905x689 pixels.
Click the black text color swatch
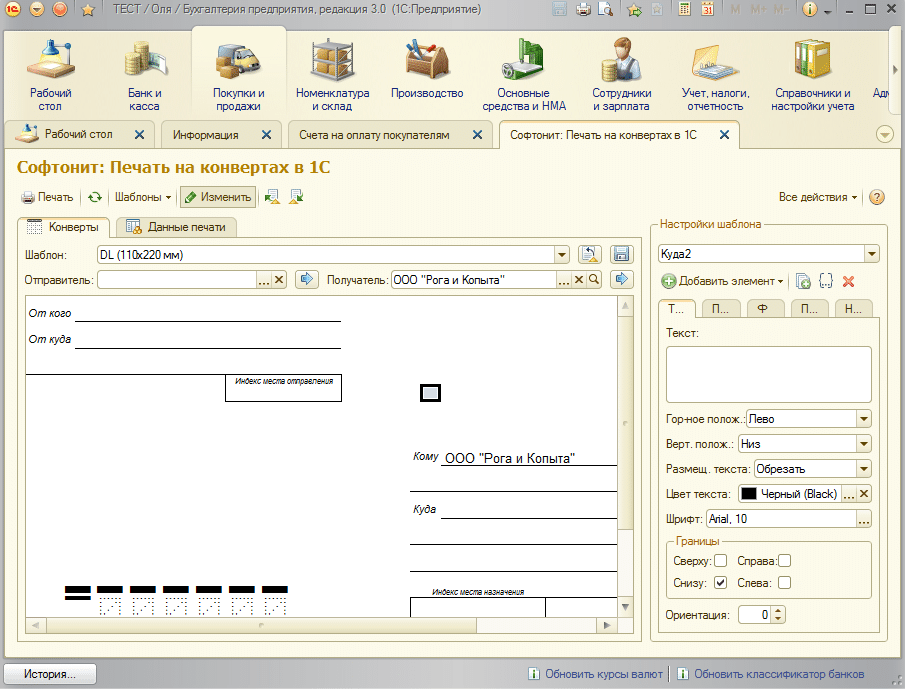click(749, 494)
